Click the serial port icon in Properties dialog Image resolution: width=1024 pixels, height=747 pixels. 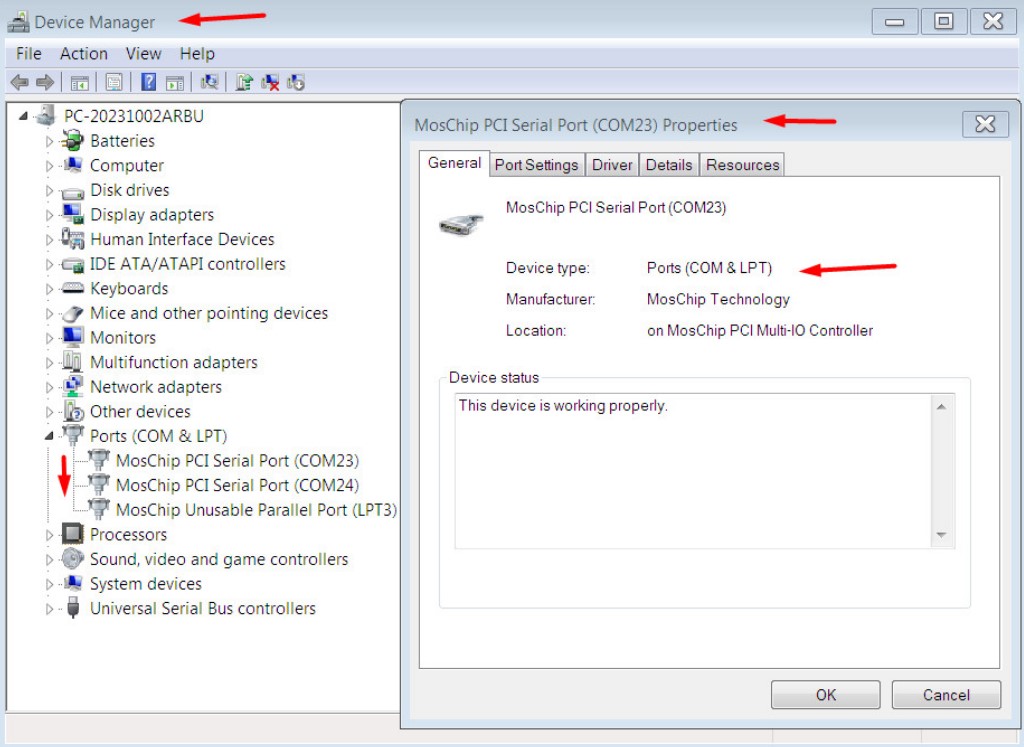click(x=461, y=225)
